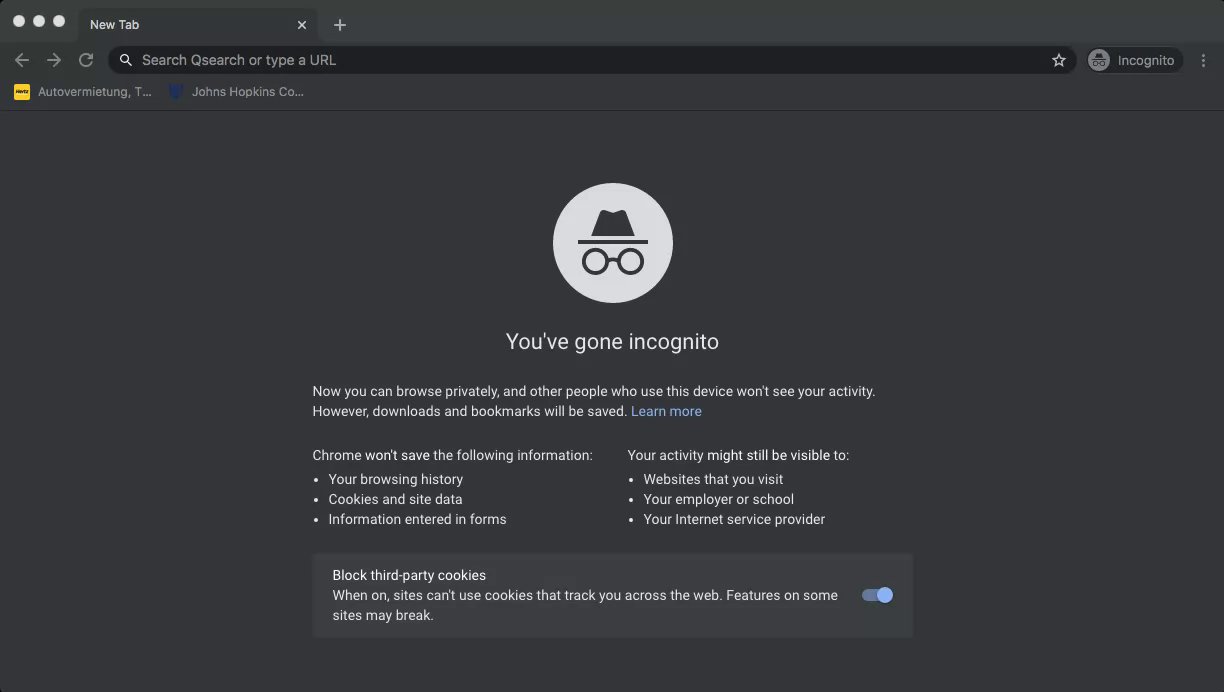Close the window with the first traffic-light button
This screenshot has height=692, width=1224.
tap(19, 21)
